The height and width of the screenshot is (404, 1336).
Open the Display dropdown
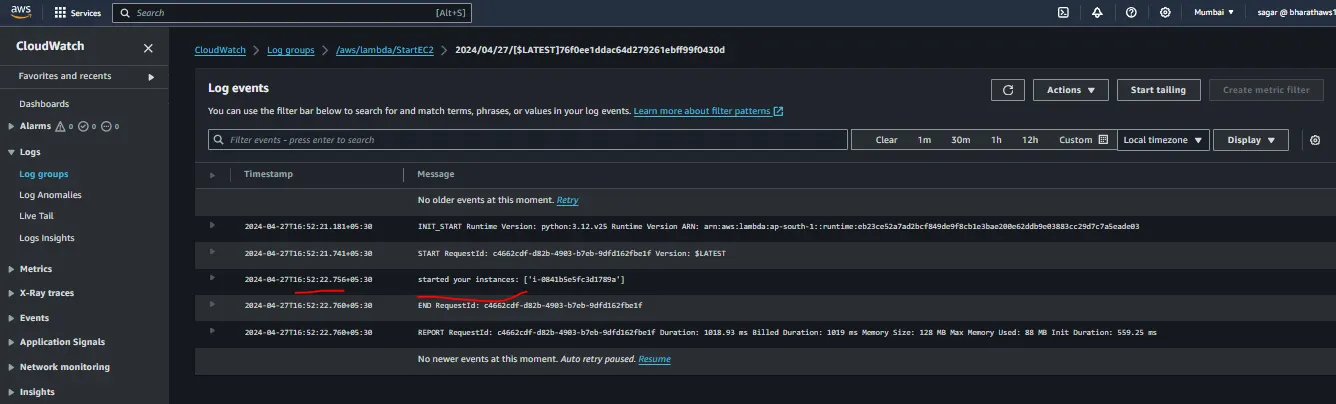tap(1251, 140)
